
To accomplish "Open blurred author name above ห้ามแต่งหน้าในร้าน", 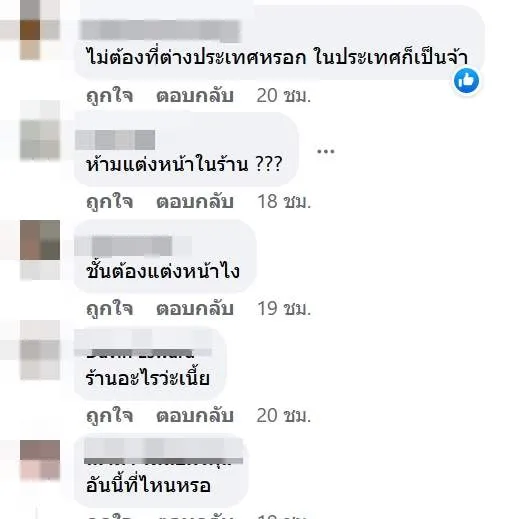I will coord(115,140).
